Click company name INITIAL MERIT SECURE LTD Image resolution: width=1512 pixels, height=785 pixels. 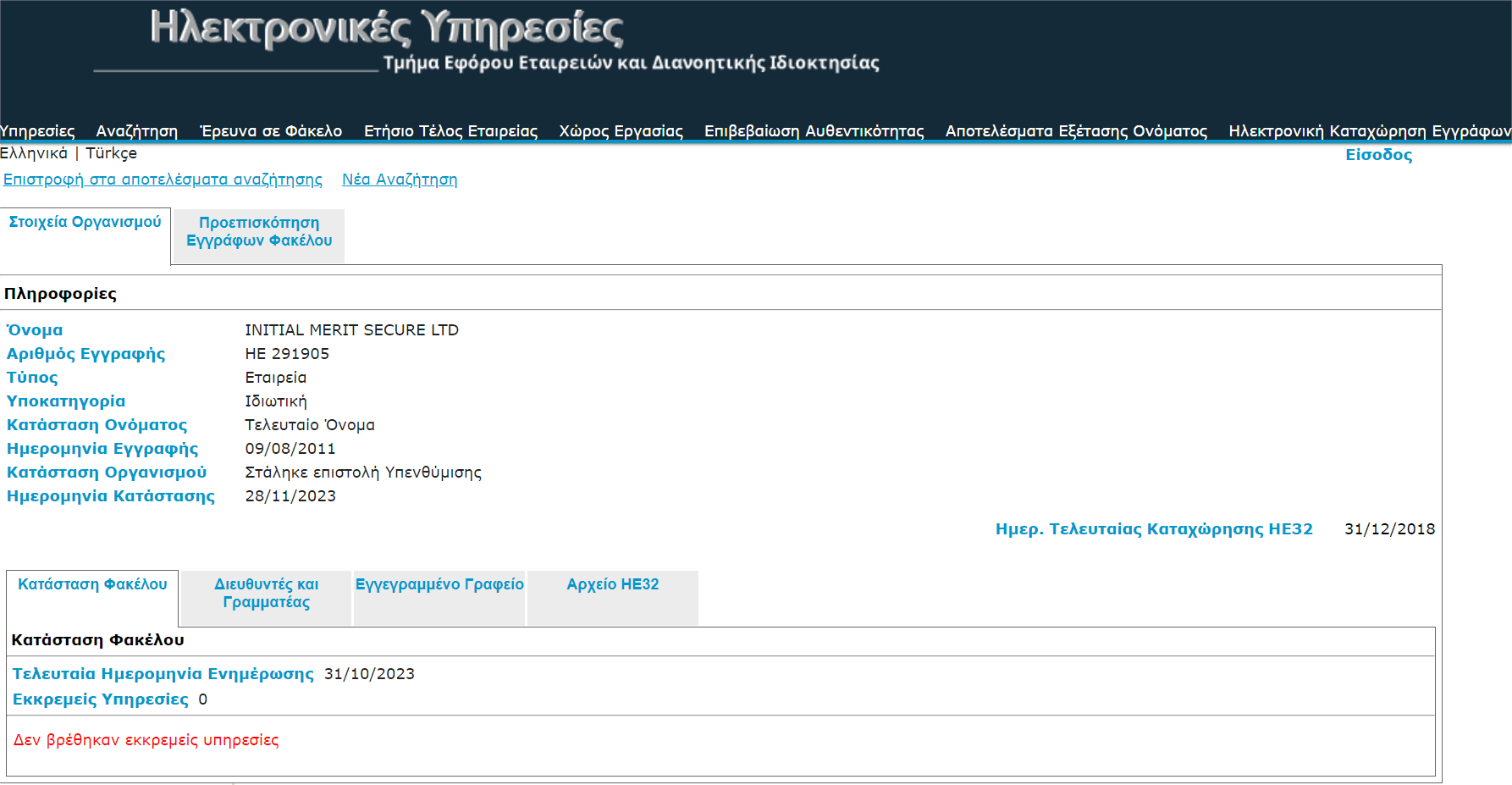pos(351,330)
